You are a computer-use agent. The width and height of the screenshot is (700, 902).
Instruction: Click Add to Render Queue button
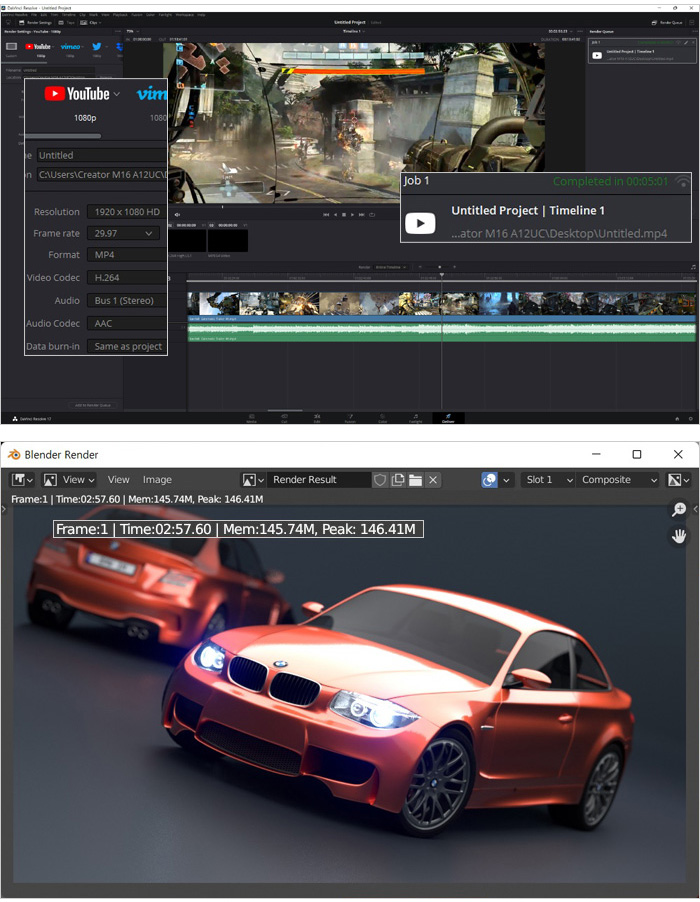pos(93,405)
